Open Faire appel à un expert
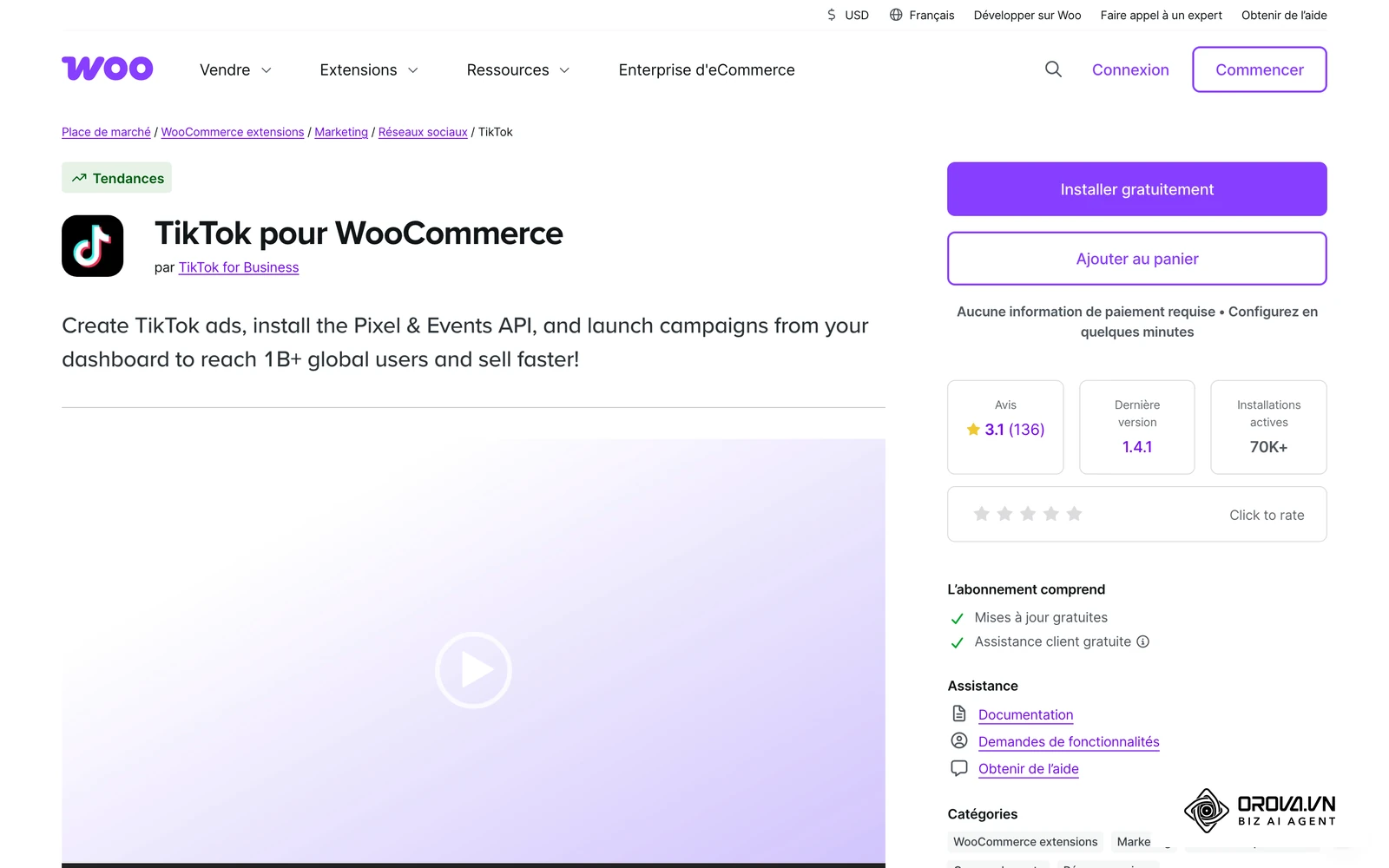Viewport: 1389px width, 868px height. [x=1161, y=15]
